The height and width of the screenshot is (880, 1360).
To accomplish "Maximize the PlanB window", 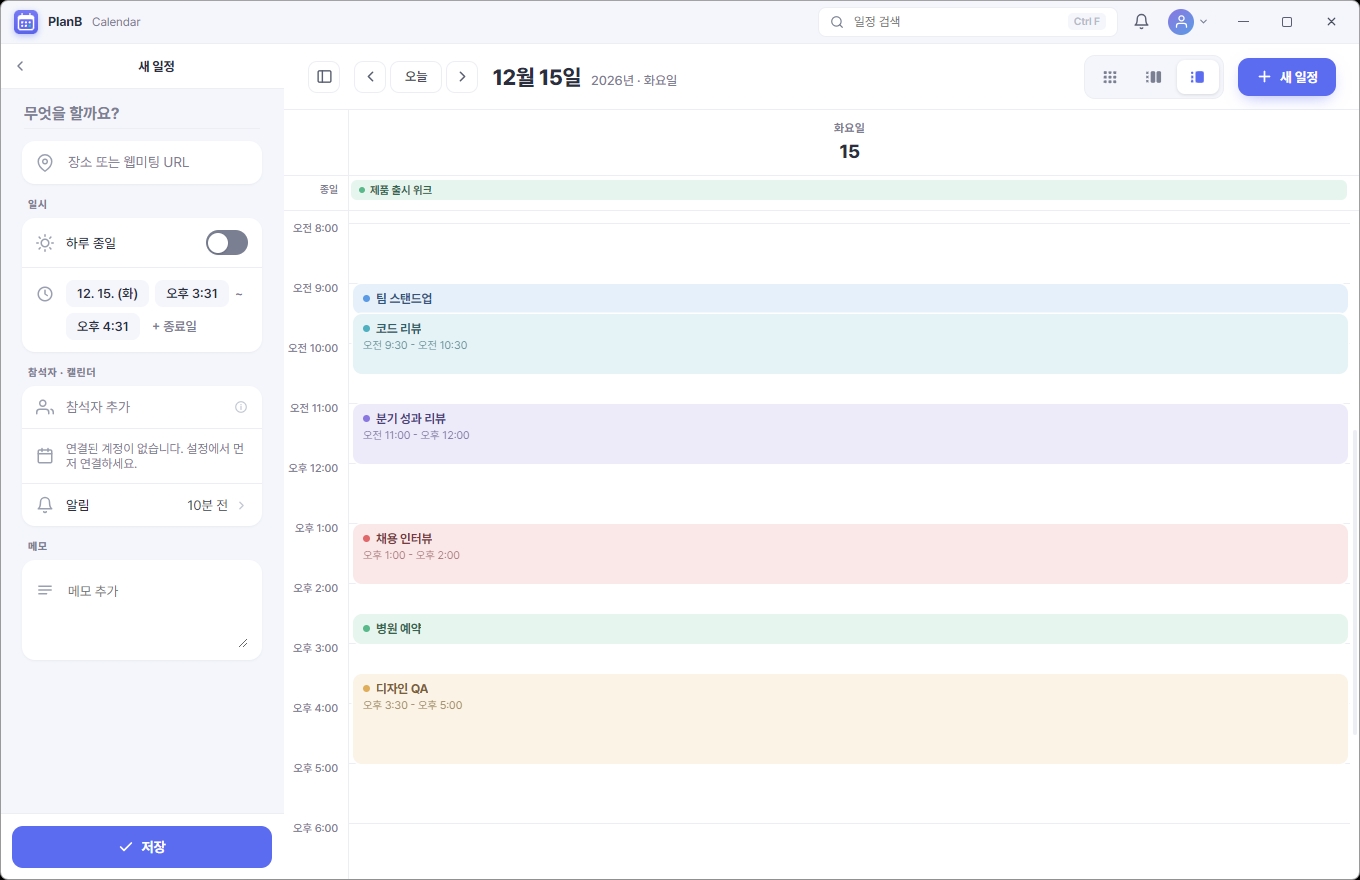I will 1287,21.
